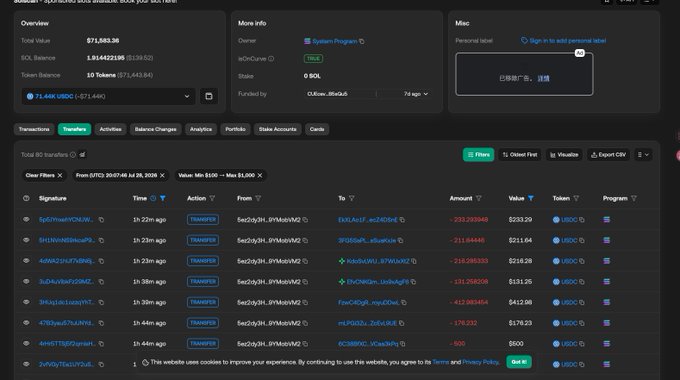680x380 pixels.
Task: Copy signature of the $211.64 transfer
Action: point(101,240)
